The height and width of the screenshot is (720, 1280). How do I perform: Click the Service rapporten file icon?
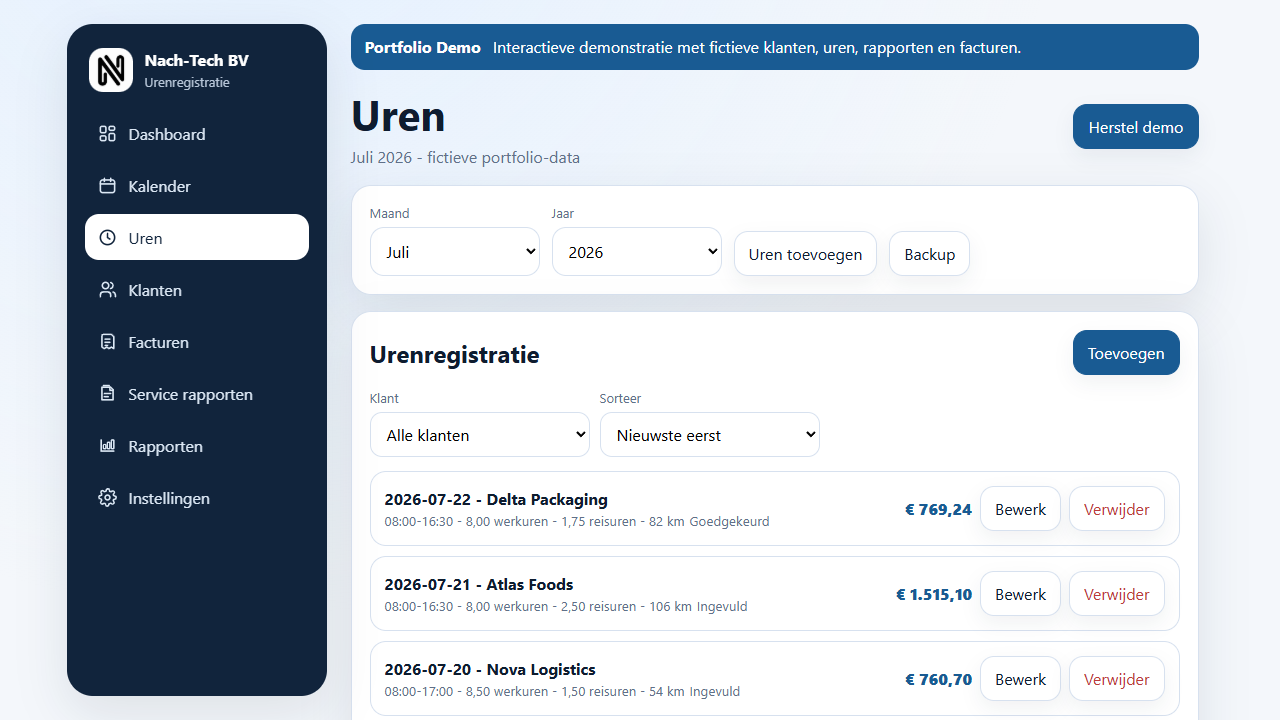click(x=107, y=394)
